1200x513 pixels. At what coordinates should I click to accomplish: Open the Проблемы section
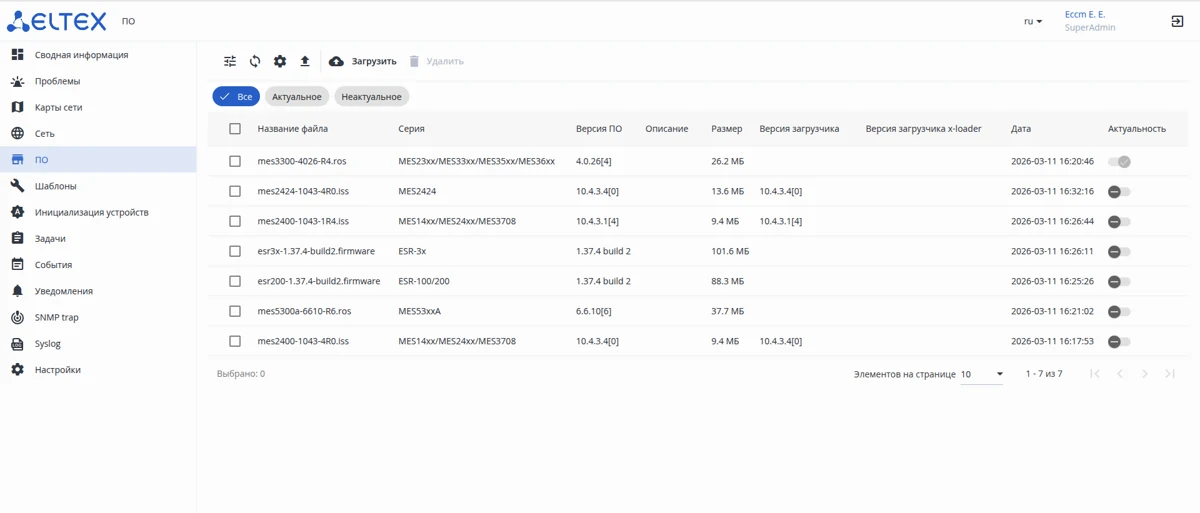coord(98,81)
